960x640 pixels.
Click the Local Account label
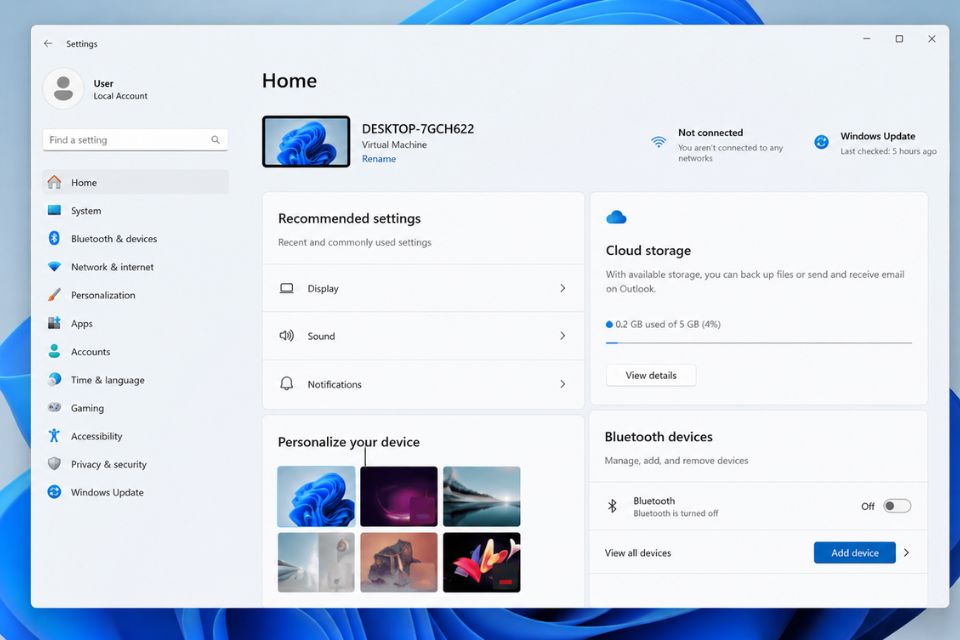click(120, 96)
